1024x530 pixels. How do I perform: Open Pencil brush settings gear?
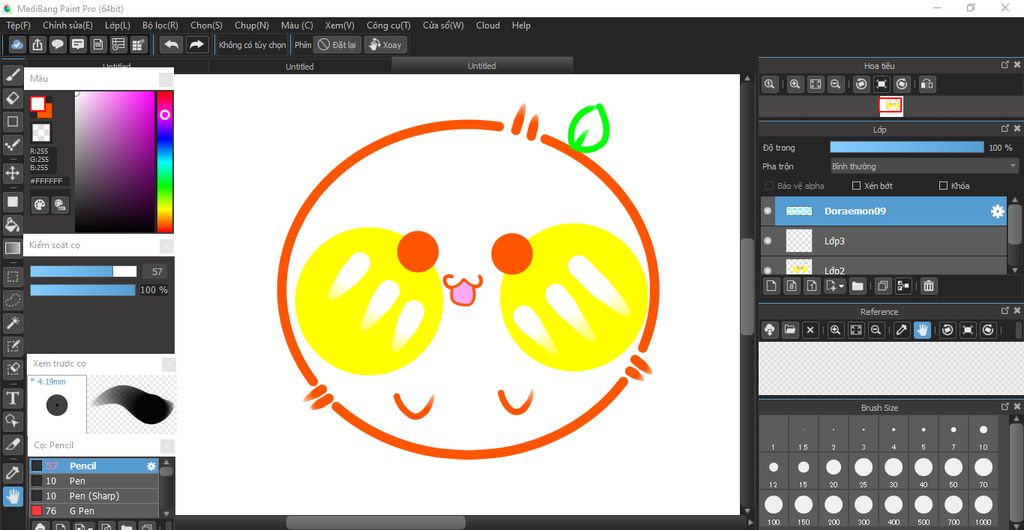point(152,466)
